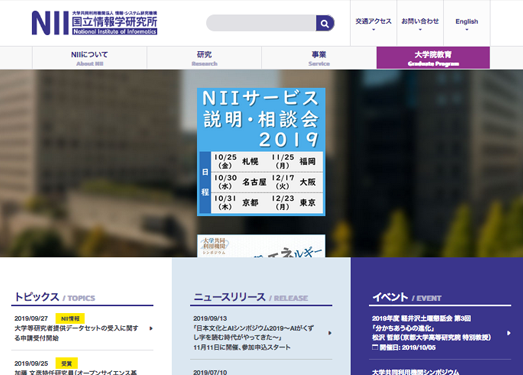Click the search magnifier button

pos(325,23)
